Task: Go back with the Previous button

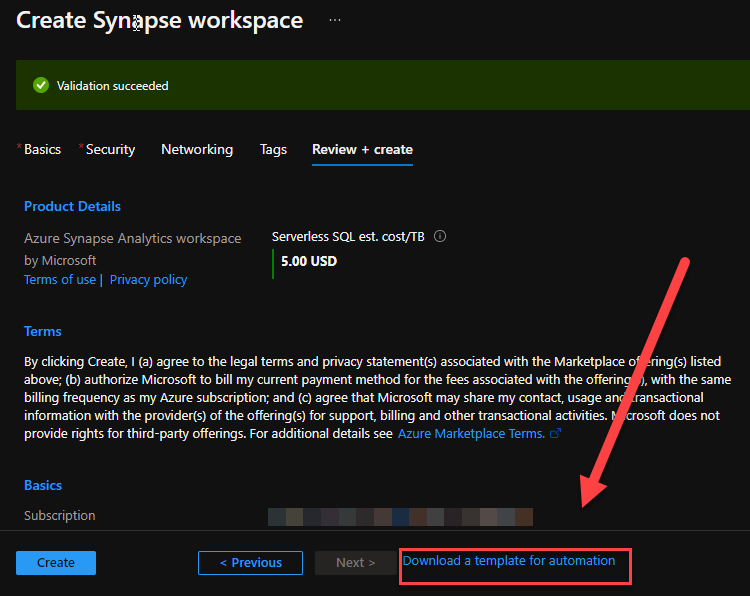Action: (x=250, y=563)
